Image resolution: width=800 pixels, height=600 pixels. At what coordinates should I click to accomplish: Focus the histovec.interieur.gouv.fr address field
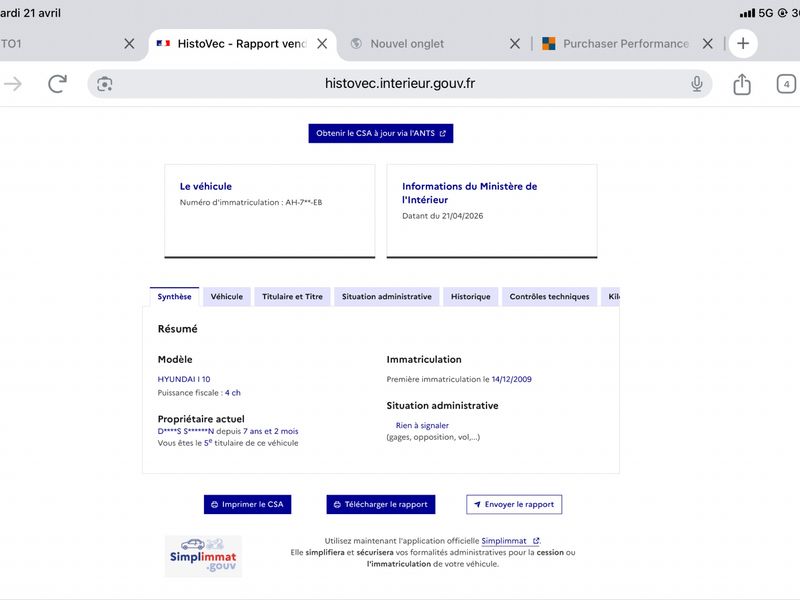coord(400,84)
